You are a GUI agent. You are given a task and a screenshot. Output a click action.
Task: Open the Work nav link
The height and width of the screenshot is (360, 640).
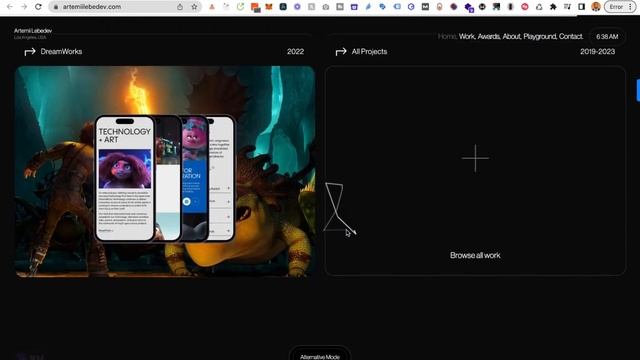pyautogui.click(x=467, y=36)
